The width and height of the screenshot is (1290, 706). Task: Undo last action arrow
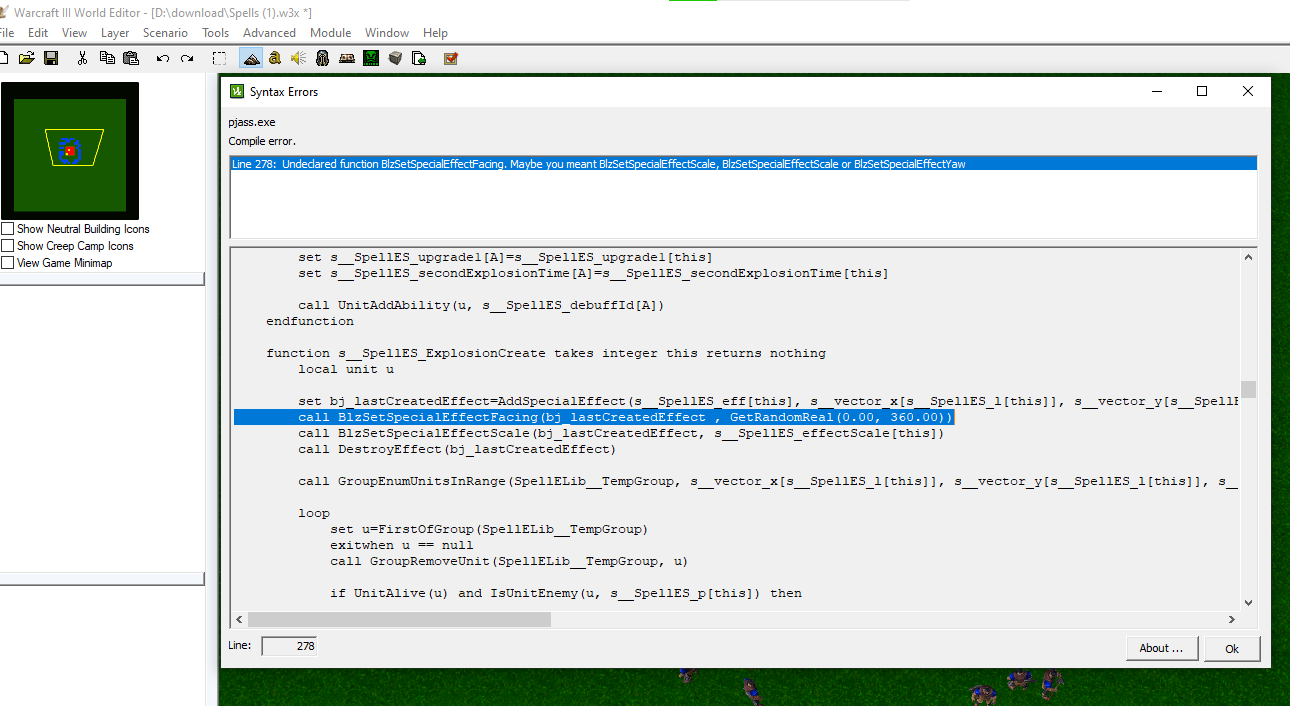[x=163, y=58]
